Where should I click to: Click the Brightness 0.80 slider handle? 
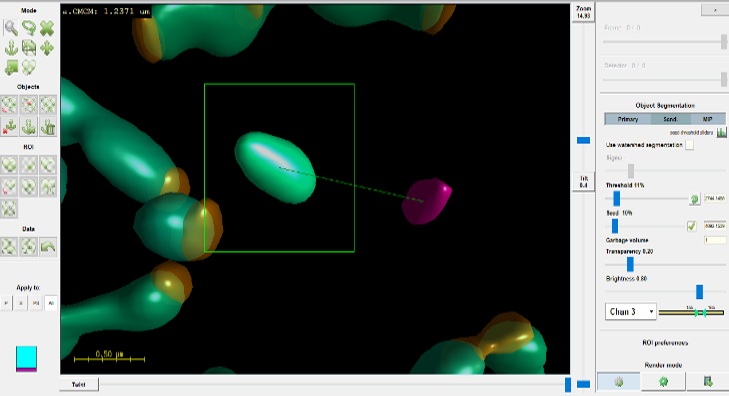click(x=699, y=291)
